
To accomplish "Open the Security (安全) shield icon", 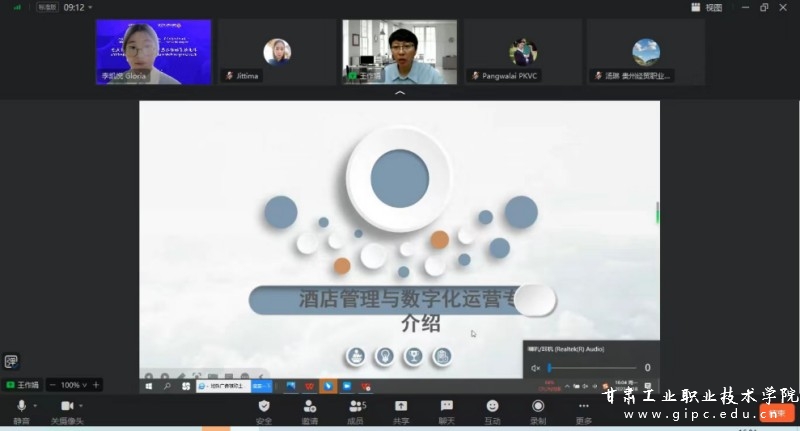I will point(264,407).
